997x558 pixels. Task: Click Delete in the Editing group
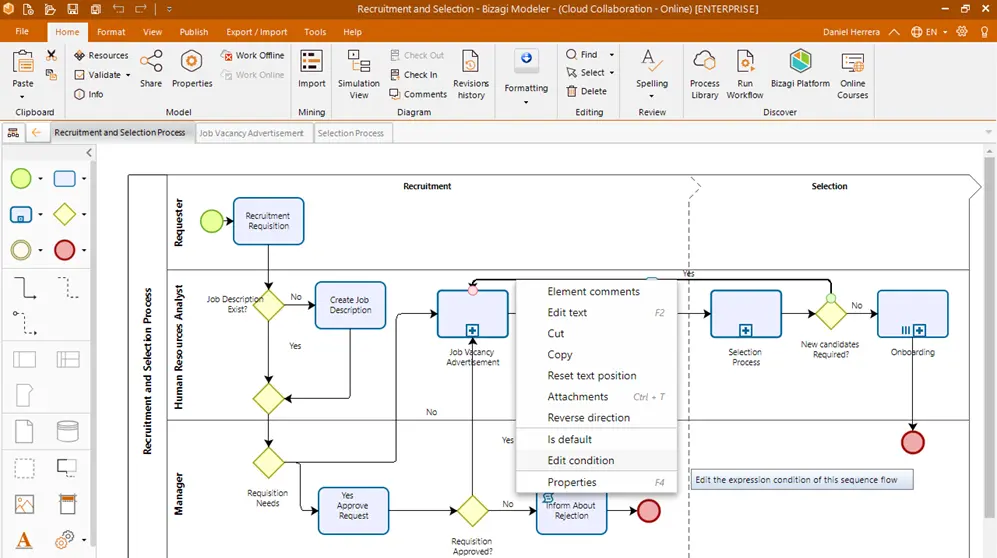pyautogui.click(x=586, y=91)
